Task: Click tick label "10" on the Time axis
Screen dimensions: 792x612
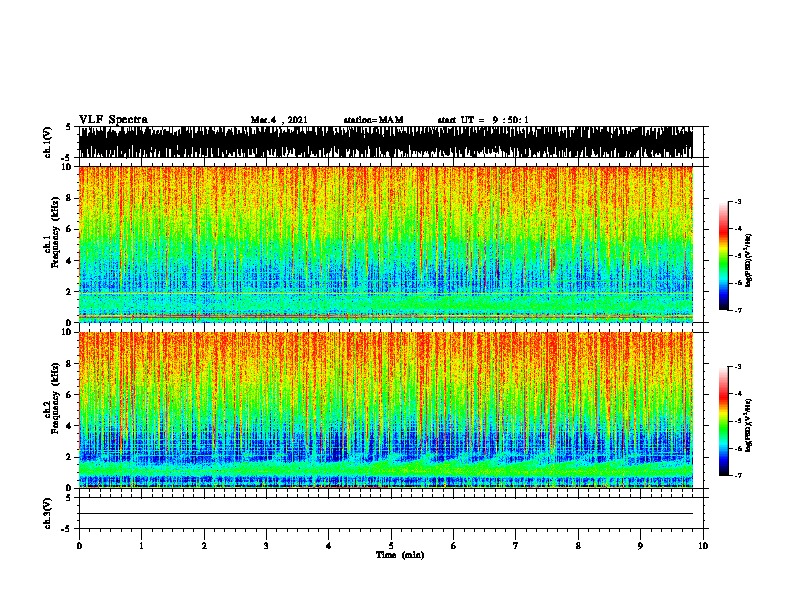Action: point(703,546)
